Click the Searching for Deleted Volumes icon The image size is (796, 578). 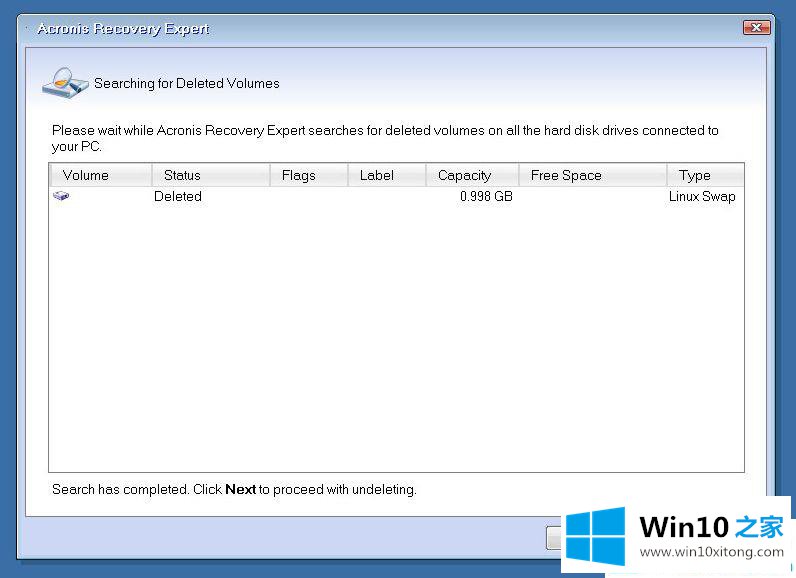[x=65, y=83]
